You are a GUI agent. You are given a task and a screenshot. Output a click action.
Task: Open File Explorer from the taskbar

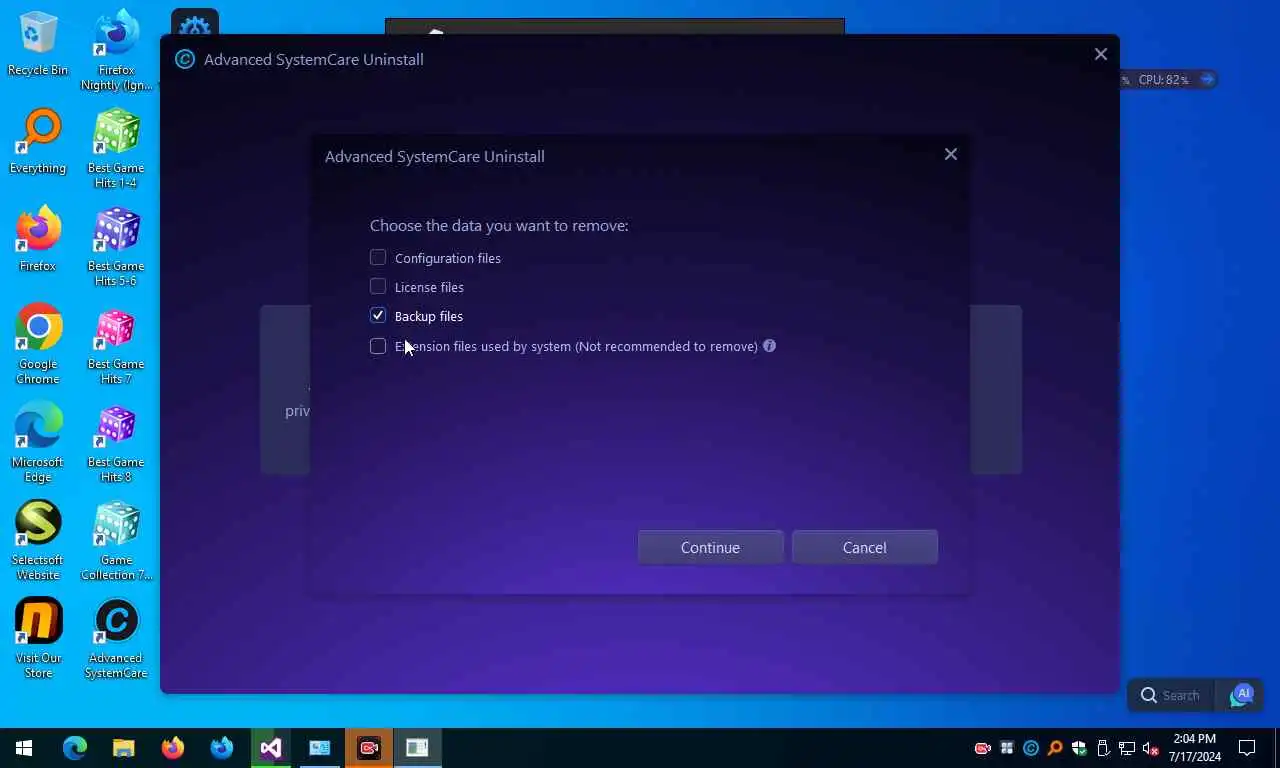click(123, 748)
